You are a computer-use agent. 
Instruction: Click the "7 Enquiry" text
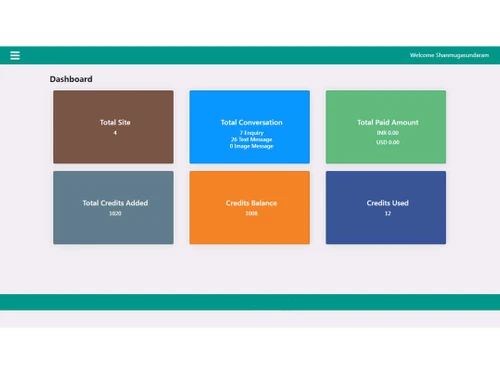pyautogui.click(x=251, y=133)
